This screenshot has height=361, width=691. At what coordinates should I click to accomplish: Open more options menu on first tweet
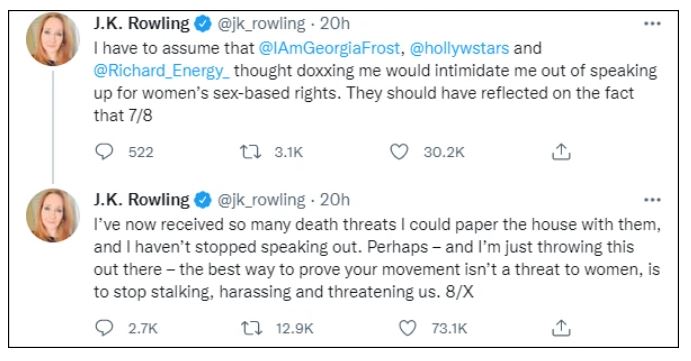pos(652,23)
